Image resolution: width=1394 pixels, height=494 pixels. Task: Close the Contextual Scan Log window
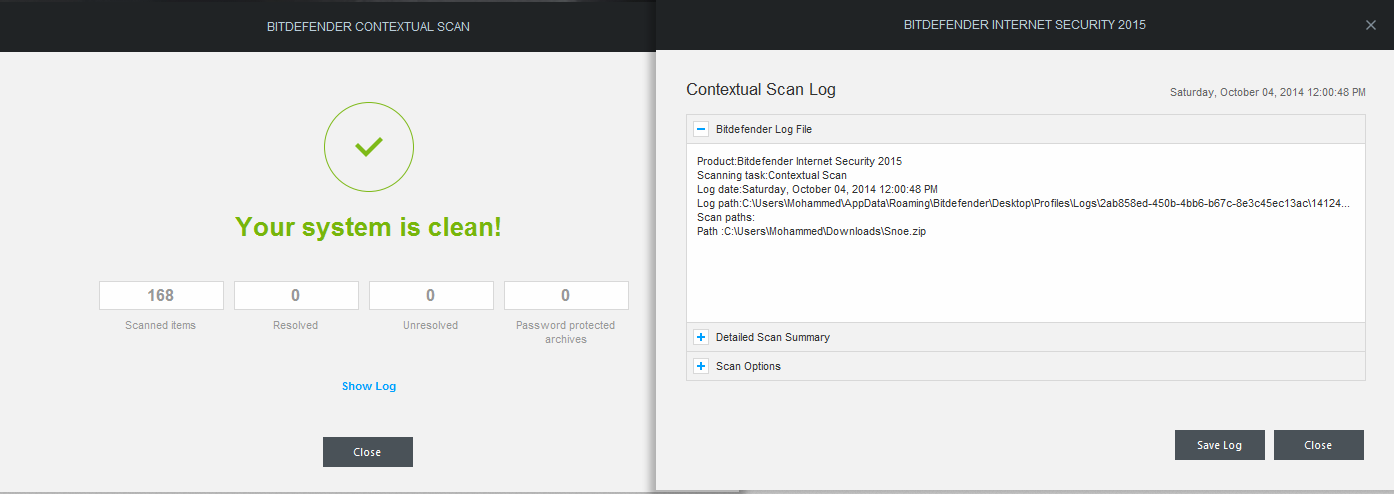(x=1318, y=445)
